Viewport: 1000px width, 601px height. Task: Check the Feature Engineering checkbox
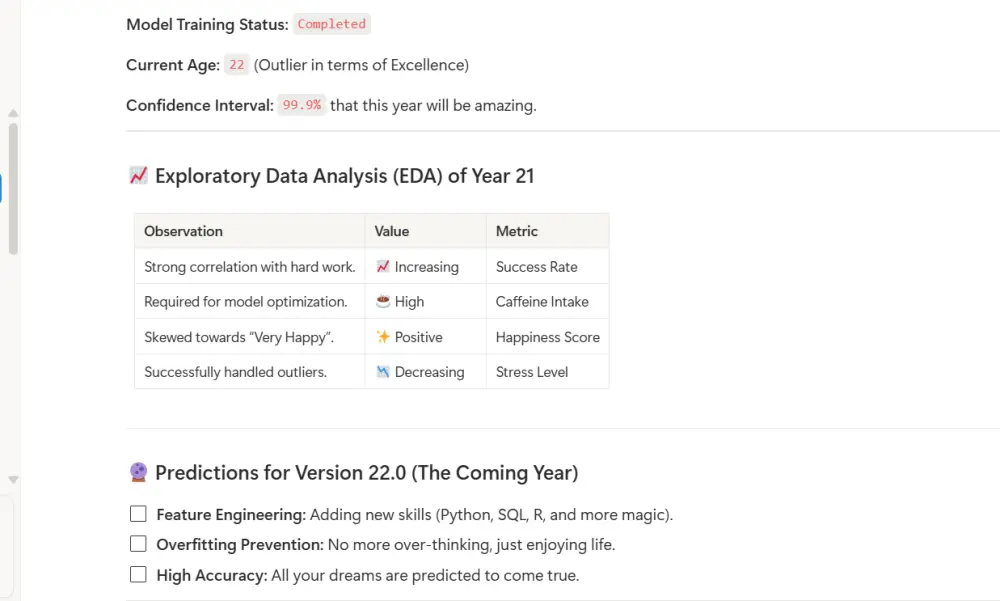point(138,514)
